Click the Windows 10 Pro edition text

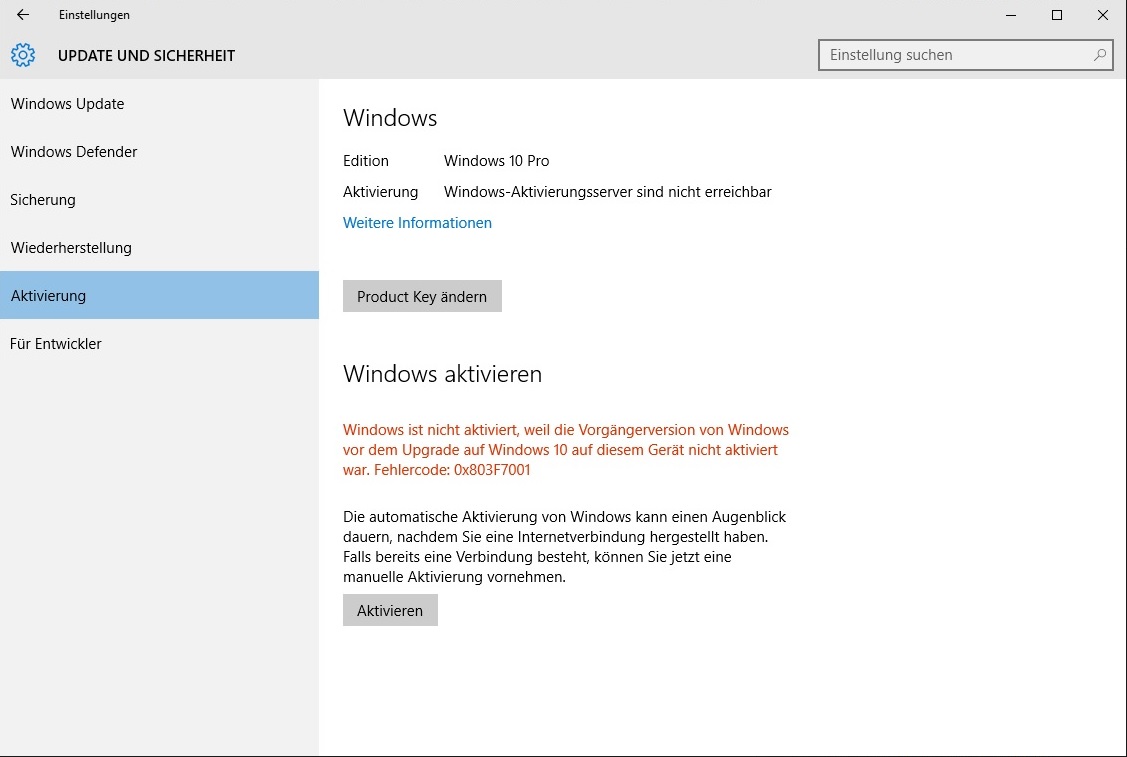pos(496,161)
